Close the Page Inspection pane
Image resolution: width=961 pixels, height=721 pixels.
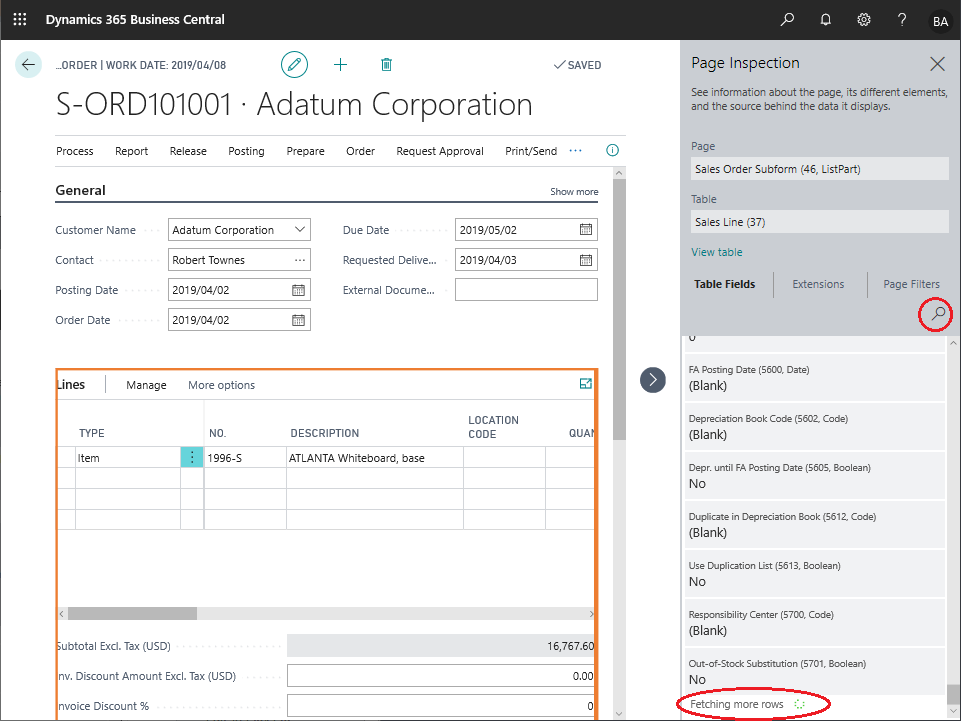coord(937,63)
